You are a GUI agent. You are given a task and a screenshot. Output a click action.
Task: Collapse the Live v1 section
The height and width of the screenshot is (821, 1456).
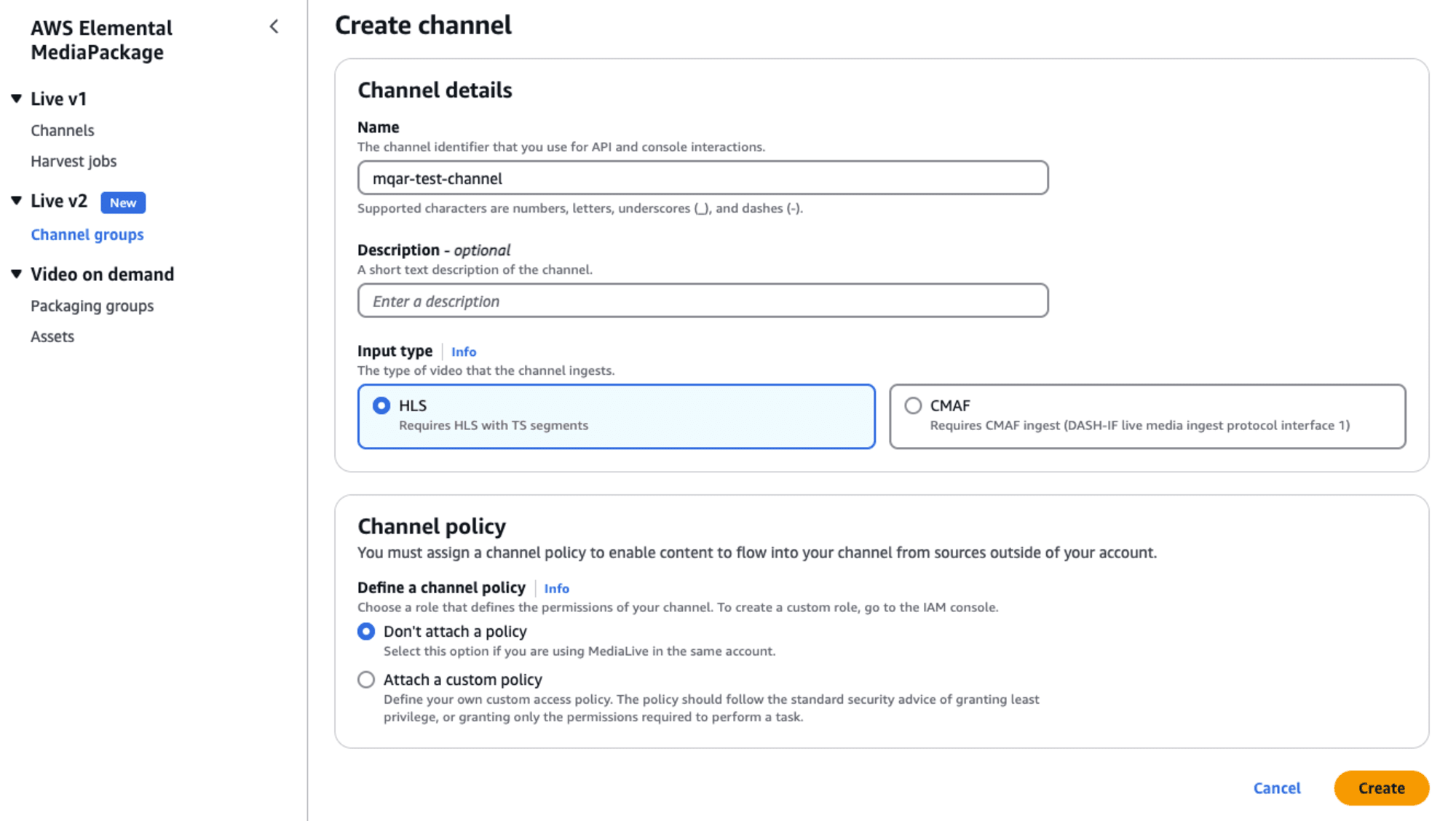click(16, 98)
